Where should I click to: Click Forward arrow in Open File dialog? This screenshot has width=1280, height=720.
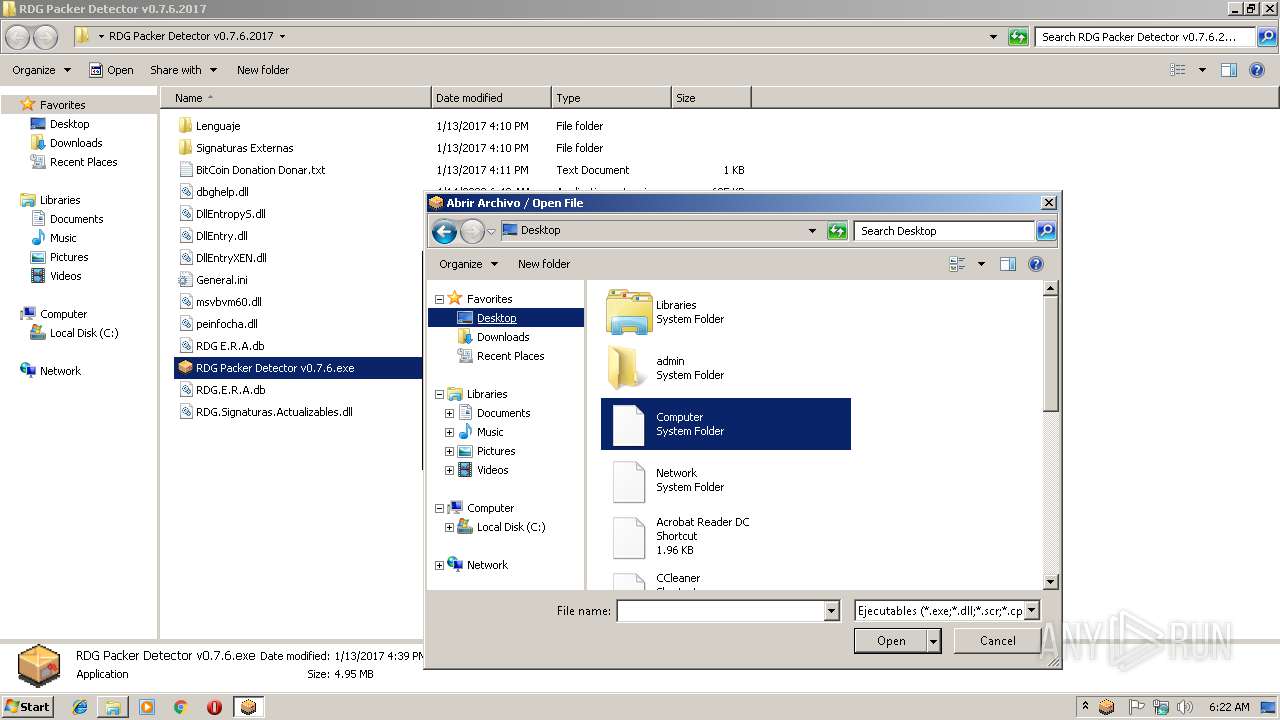click(471, 231)
